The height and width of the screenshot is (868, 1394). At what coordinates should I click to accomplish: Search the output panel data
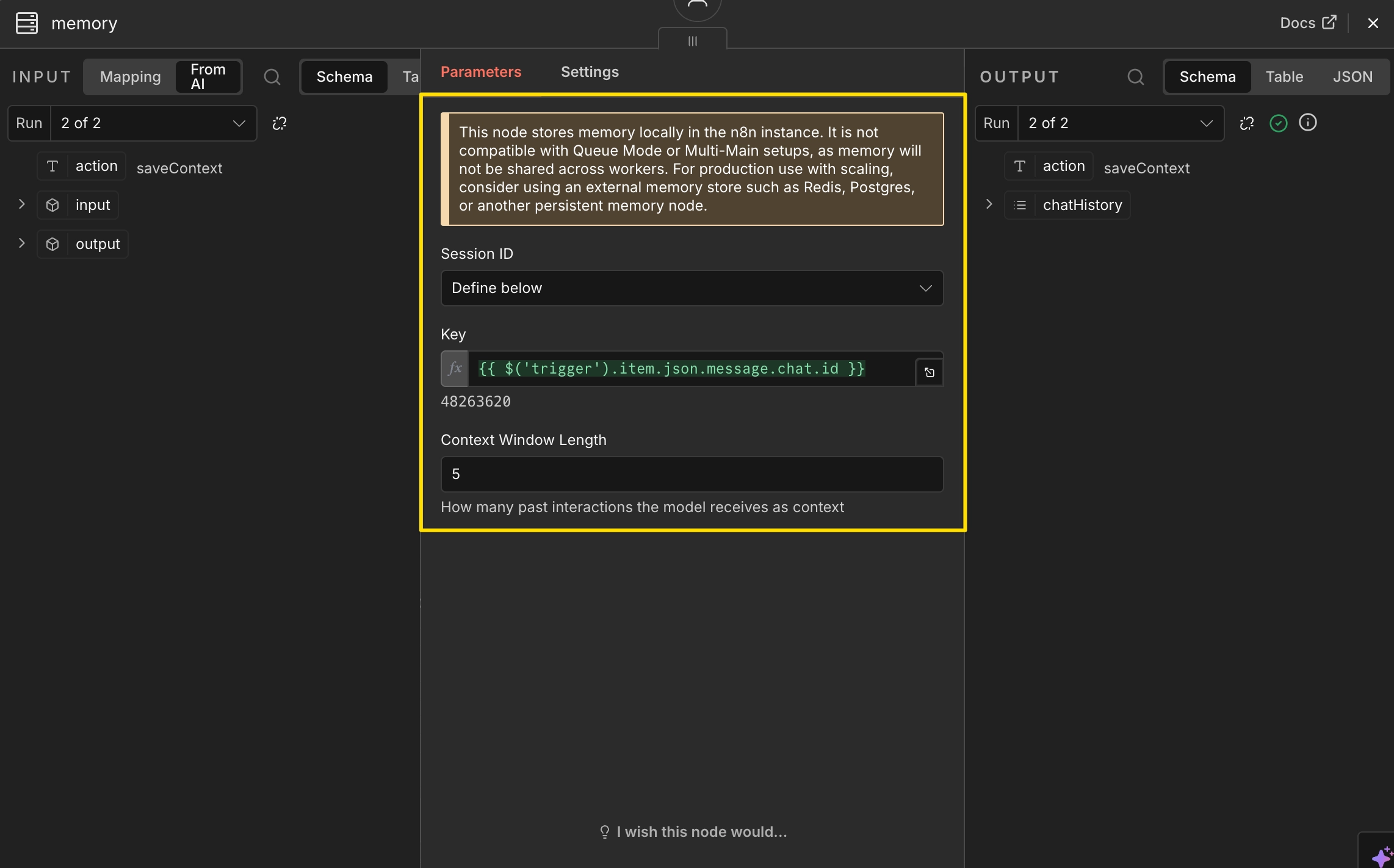pos(1135,77)
